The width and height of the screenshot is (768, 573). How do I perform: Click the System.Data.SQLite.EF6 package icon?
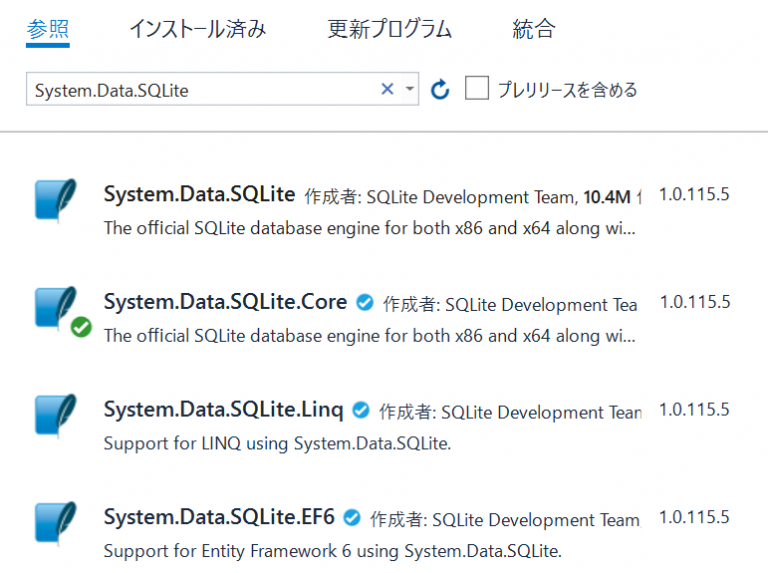pyautogui.click(x=56, y=523)
